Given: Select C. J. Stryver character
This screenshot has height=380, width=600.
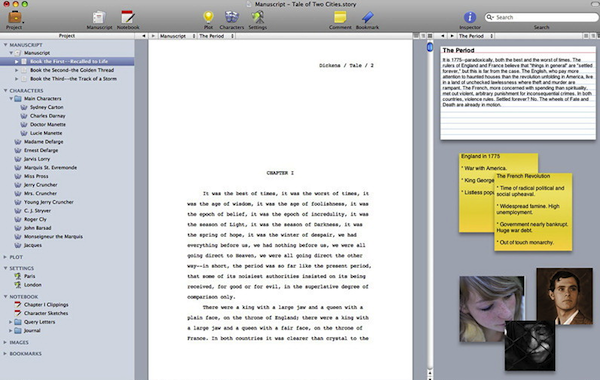Looking at the screenshot, I should (x=37, y=210).
